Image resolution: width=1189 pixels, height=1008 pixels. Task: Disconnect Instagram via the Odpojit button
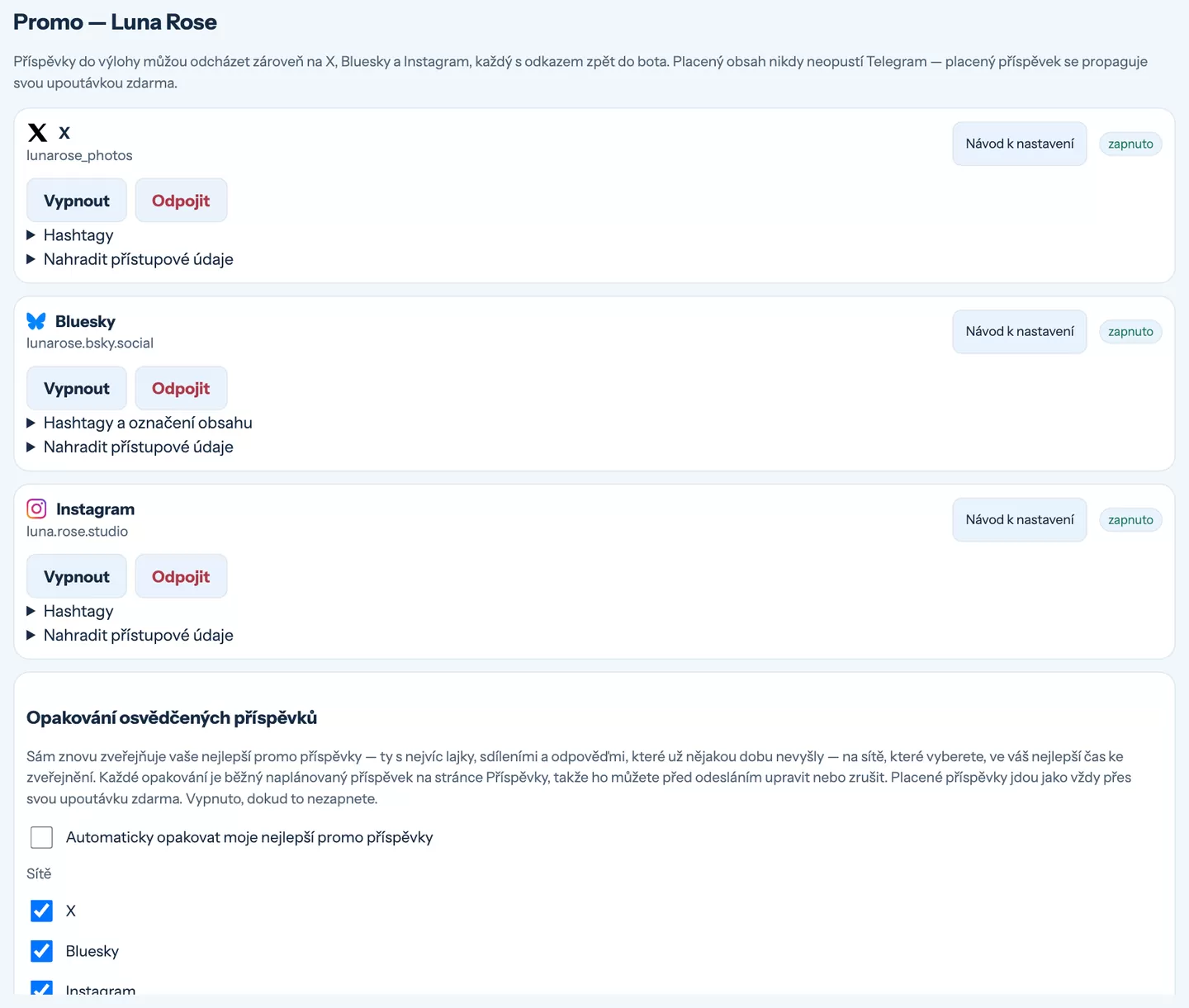(181, 576)
